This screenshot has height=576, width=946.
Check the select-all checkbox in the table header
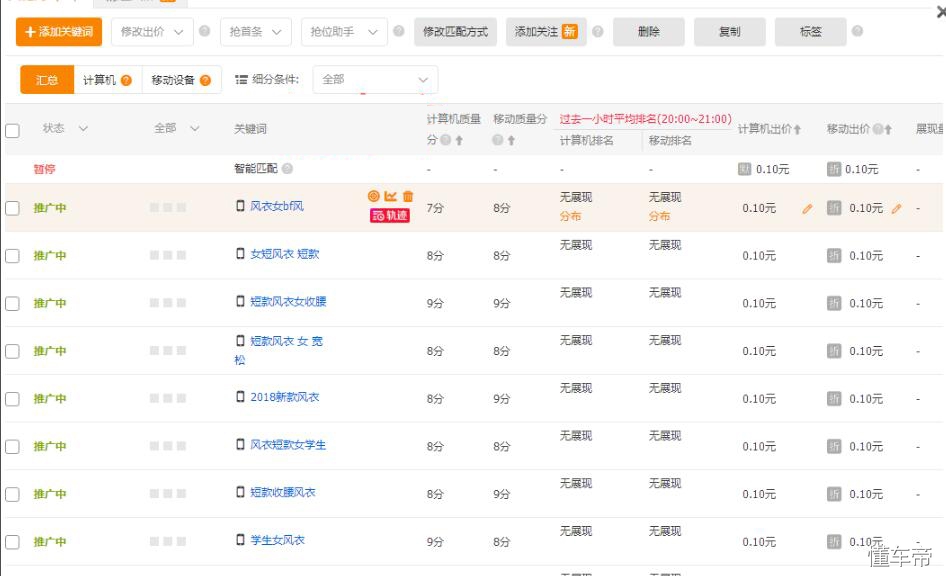pyautogui.click(x=12, y=130)
